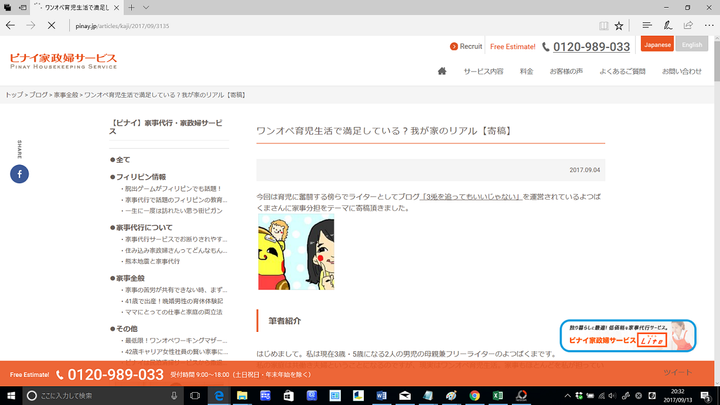Set tabs aside icon in tab bar
720x405 pixels.
(x=22, y=7)
